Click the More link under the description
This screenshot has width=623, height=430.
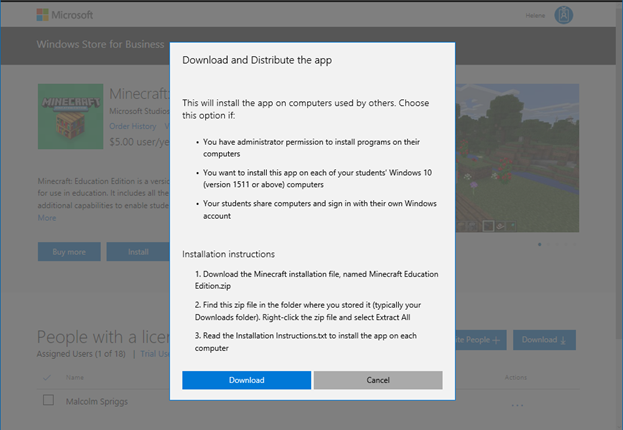[47, 218]
